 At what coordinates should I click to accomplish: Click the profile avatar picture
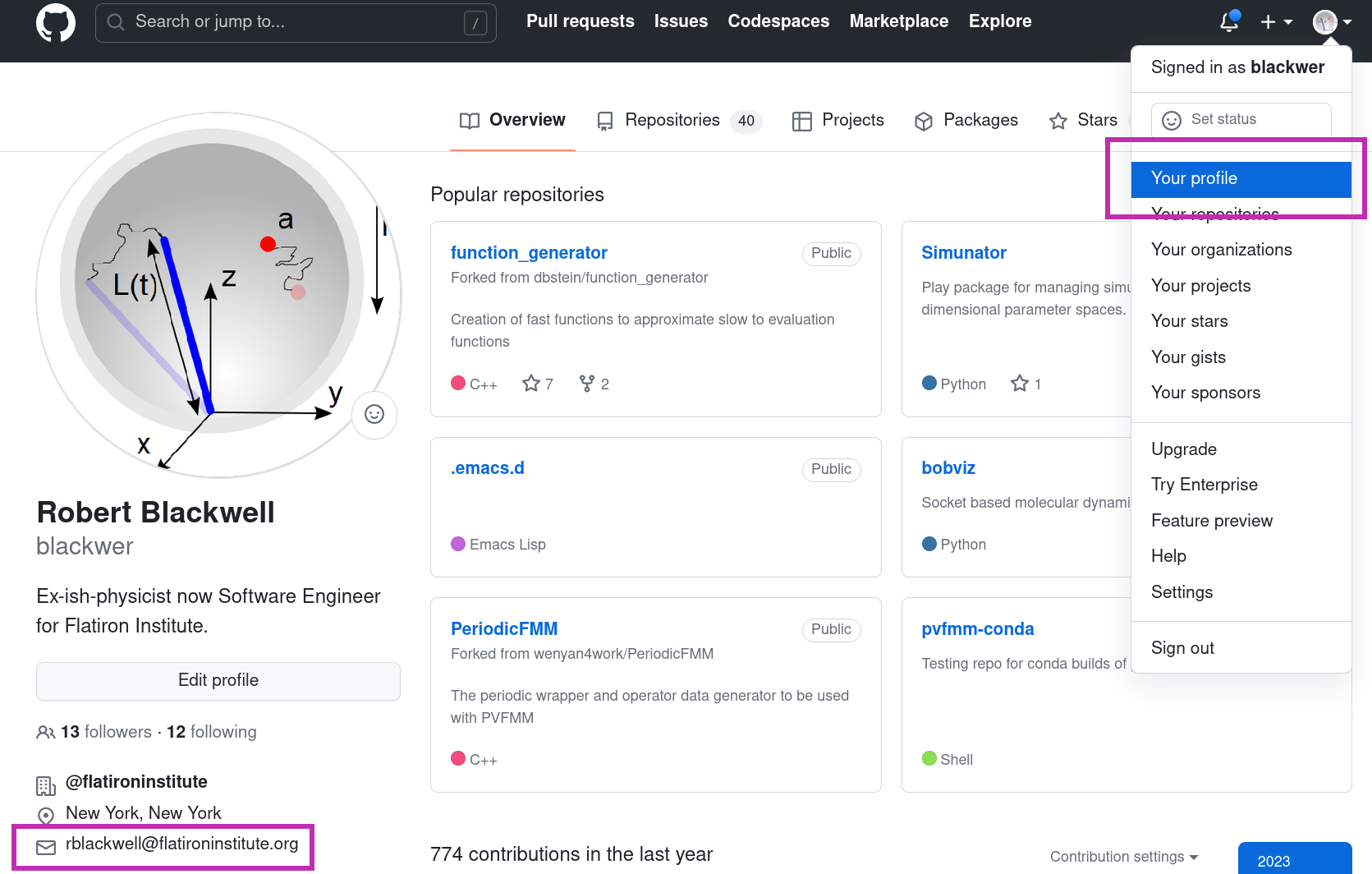[218, 296]
